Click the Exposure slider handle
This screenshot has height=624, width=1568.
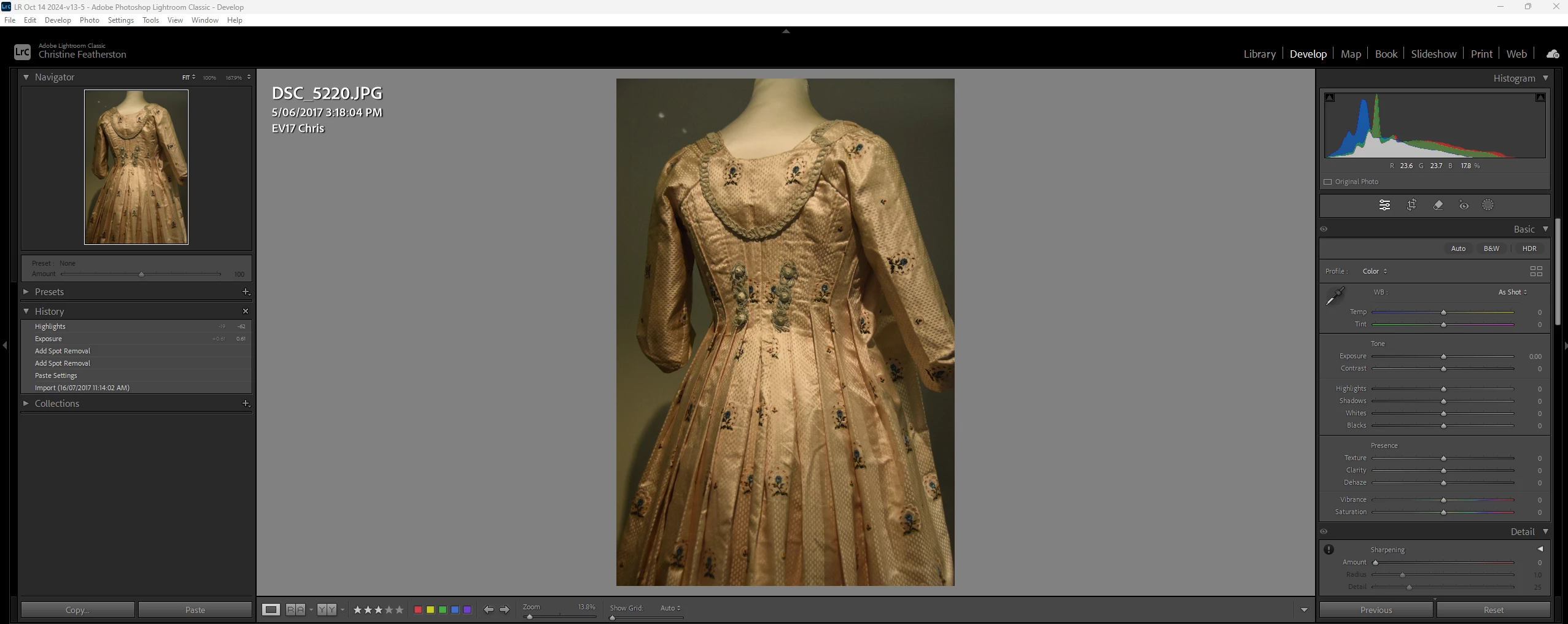(1443, 356)
